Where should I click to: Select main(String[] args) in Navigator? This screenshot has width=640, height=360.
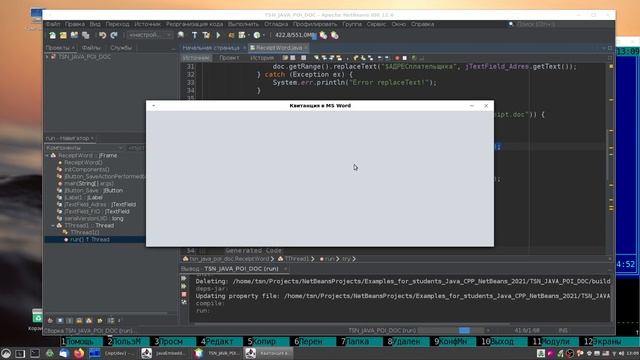pos(89,183)
